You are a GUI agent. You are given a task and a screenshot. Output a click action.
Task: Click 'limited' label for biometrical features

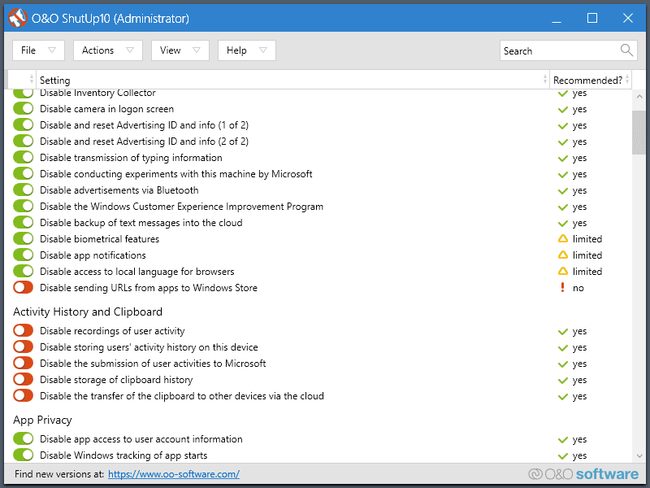tap(587, 239)
